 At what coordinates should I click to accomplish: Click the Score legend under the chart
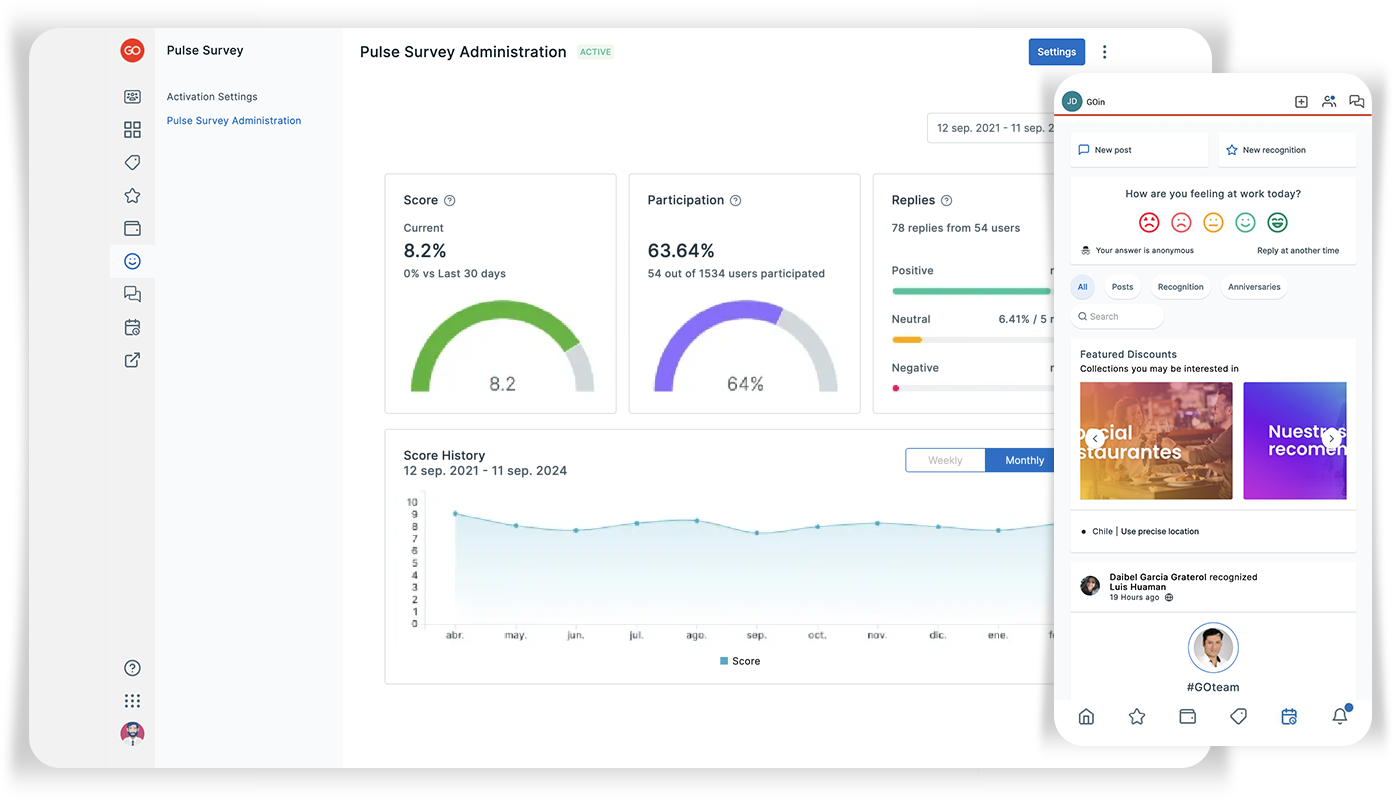[740, 661]
